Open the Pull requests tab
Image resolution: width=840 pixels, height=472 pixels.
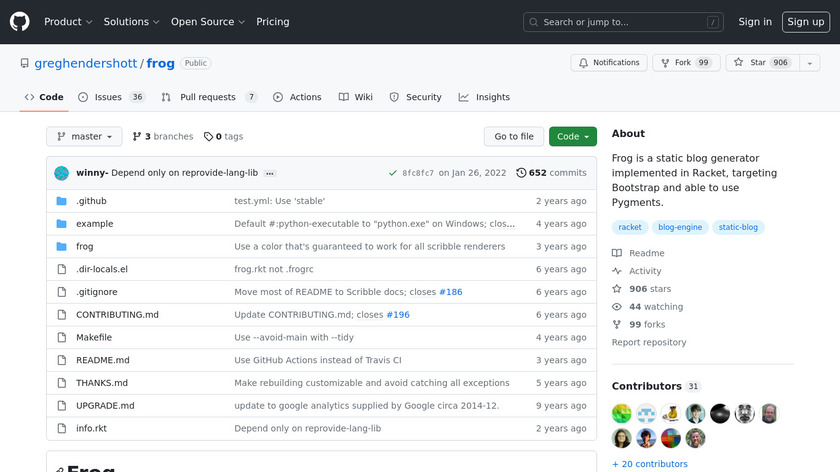pyautogui.click(x=208, y=97)
